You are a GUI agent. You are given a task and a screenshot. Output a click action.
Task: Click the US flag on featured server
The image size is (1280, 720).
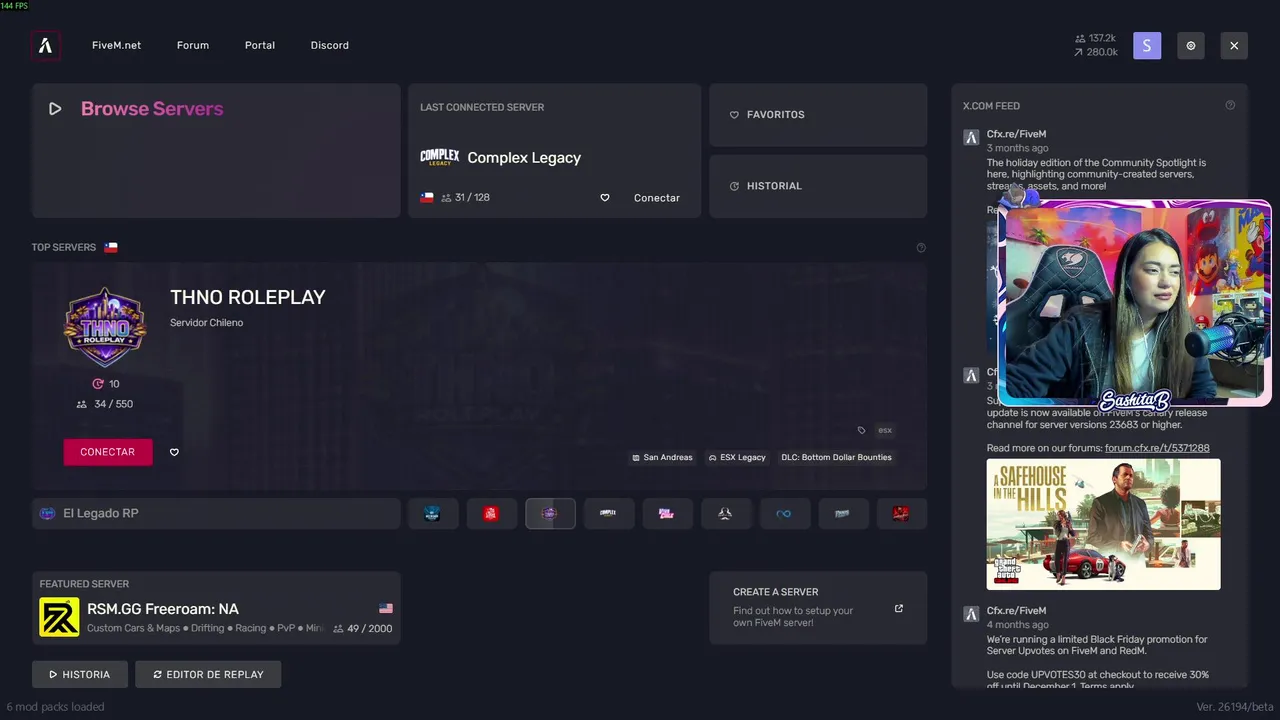pyautogui.click(x=386, y=608)
